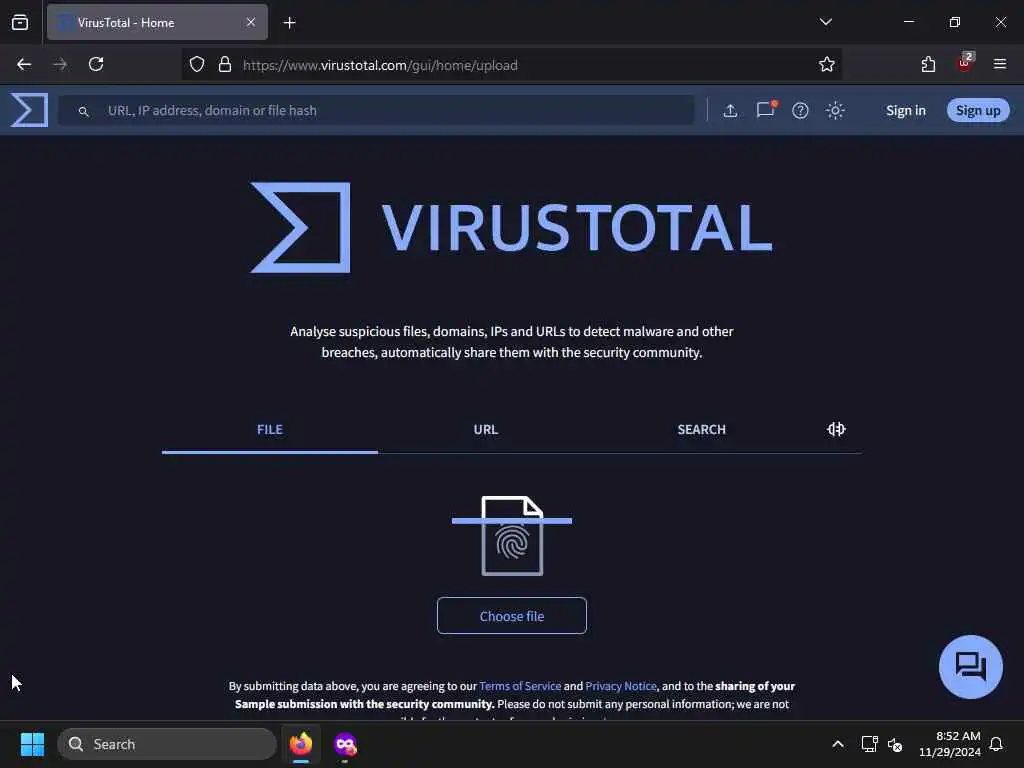Switch to the URL tab
The width and height of the screenshot is (1024, 768).
pyautogui.click(x=485, y=430)
